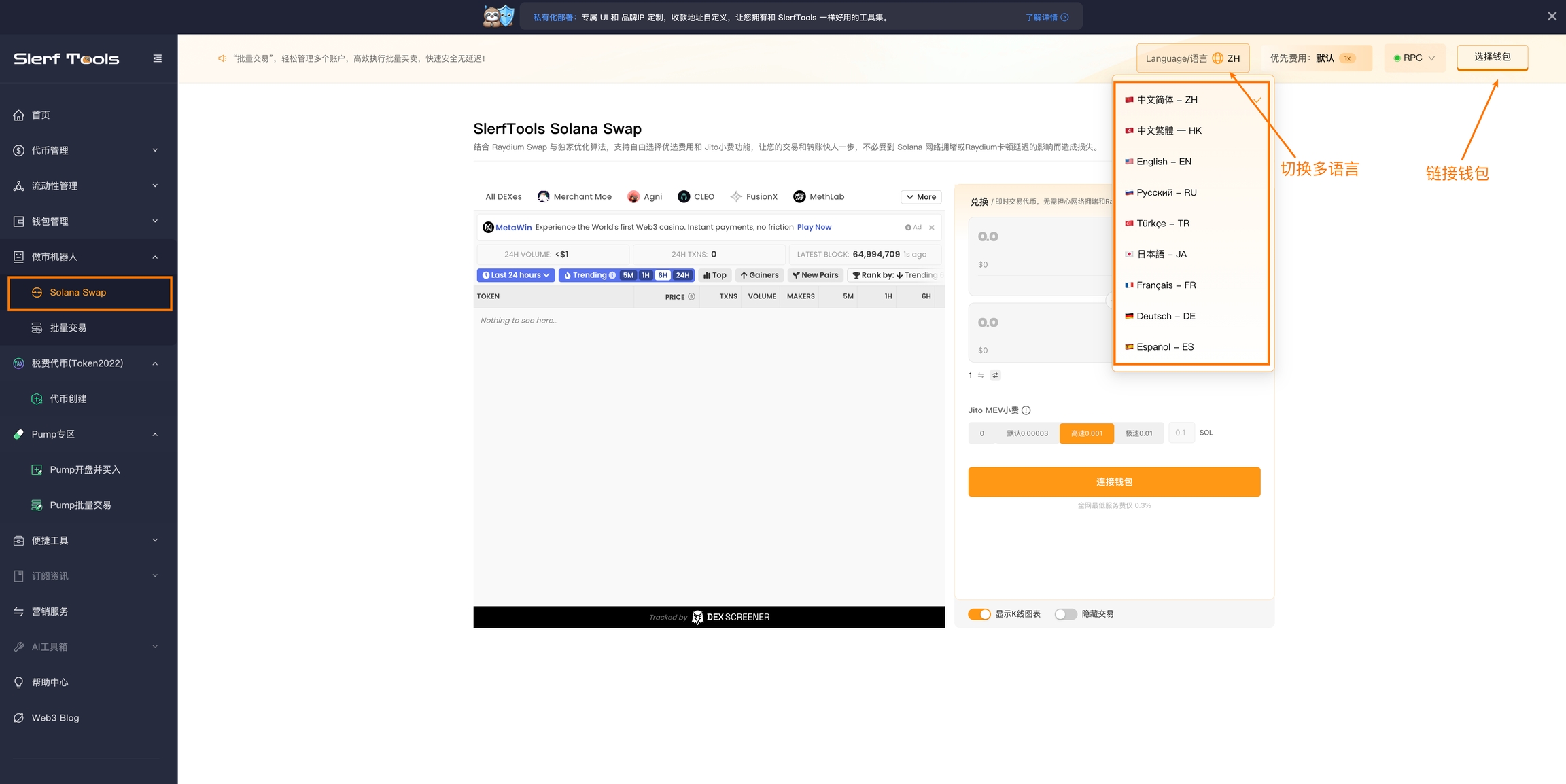Choose English – EN from language list
The width and height of the screenshot is (1566, 784).
[1164, 162]
